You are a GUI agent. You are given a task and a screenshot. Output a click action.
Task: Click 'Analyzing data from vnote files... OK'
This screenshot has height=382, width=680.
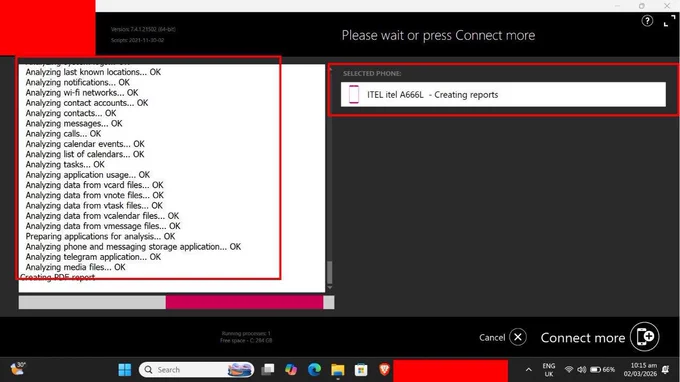pos(94,195)
